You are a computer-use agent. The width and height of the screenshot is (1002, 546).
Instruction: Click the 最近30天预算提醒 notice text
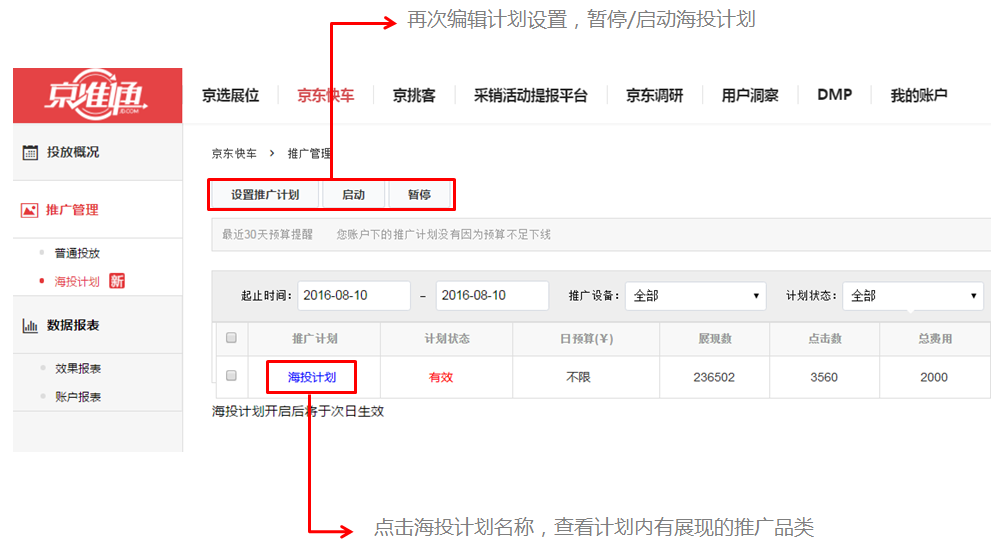coord(268,235)
